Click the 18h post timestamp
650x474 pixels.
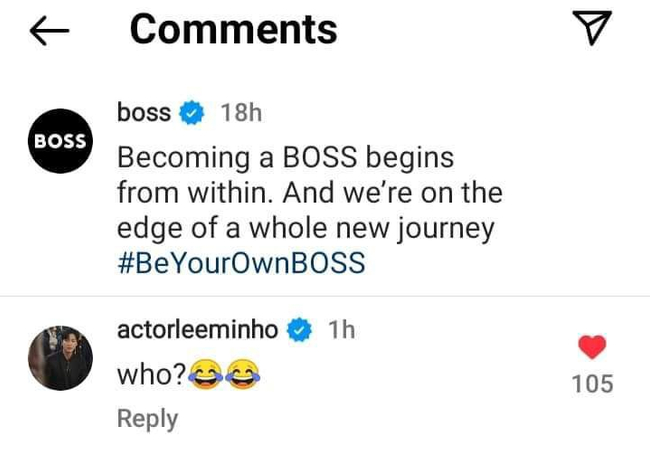[x=240, y=113]
